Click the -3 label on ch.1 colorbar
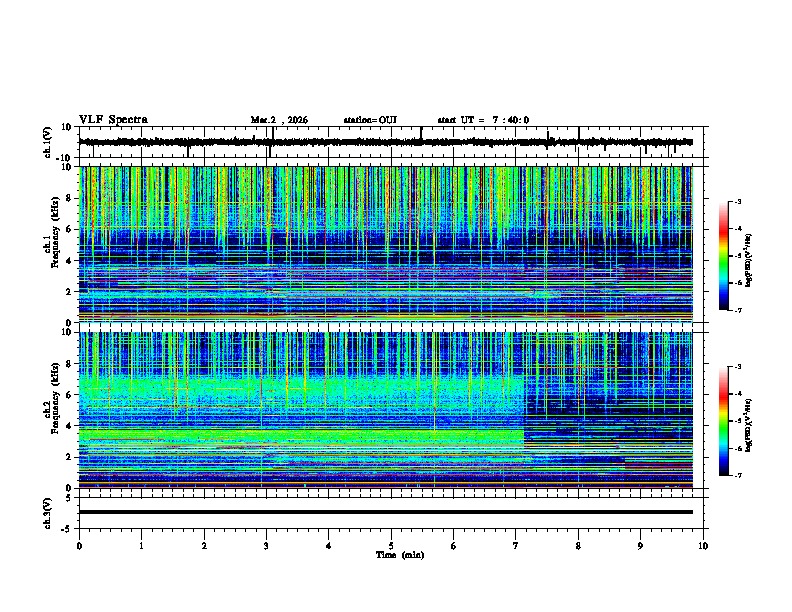The width and height of the screenshot is (792, 612). [x=737, y=201]
